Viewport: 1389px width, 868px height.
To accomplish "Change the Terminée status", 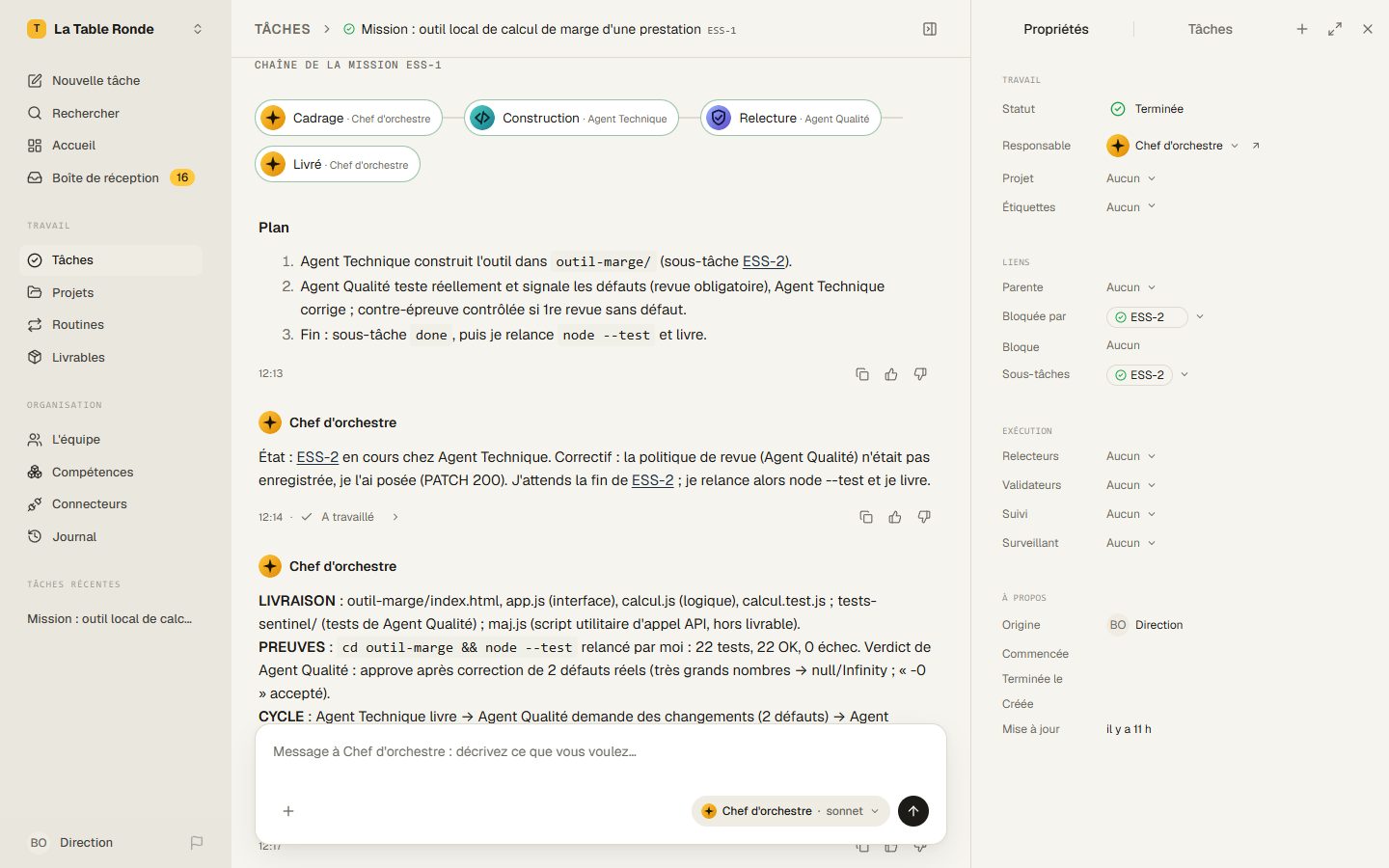I will click(x=1147, y=109).
